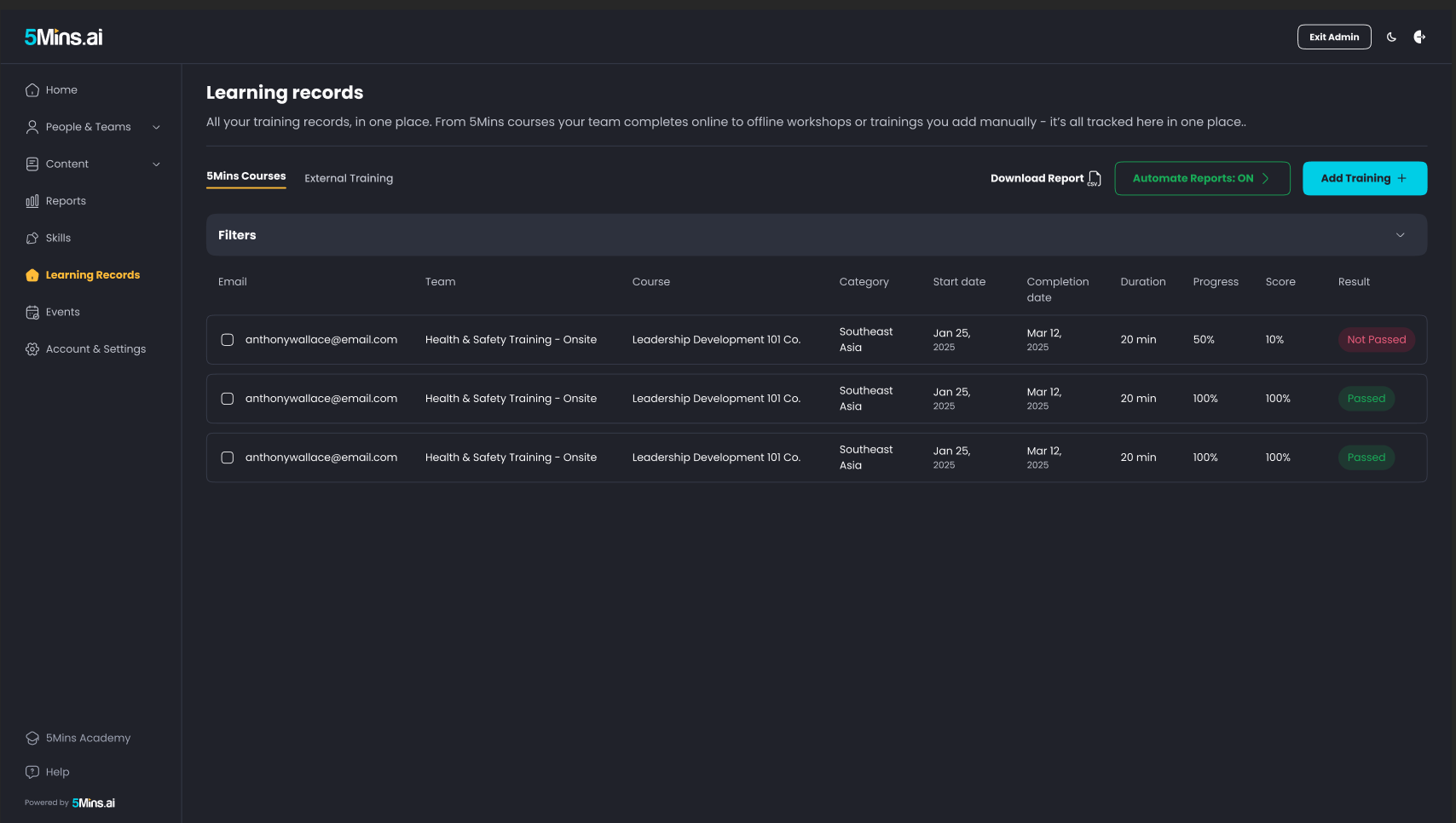The height and width of the screenshot is (823, 1456).
Task: Click the Add Training button
Action: tap(1365, 179)
